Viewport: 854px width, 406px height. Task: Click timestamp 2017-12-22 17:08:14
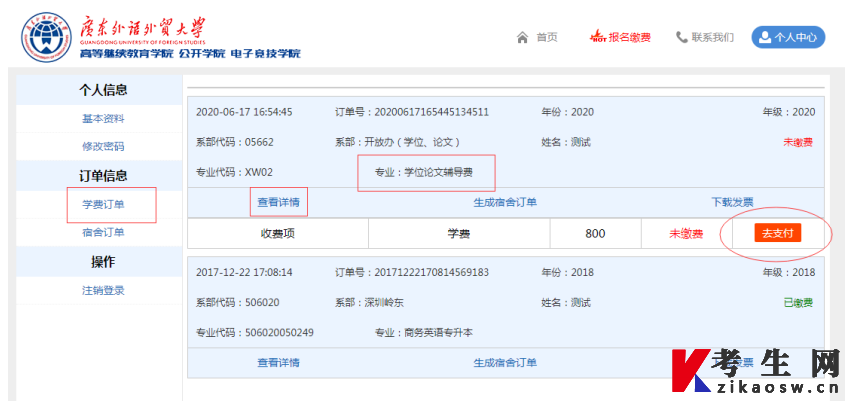[244, 272]
